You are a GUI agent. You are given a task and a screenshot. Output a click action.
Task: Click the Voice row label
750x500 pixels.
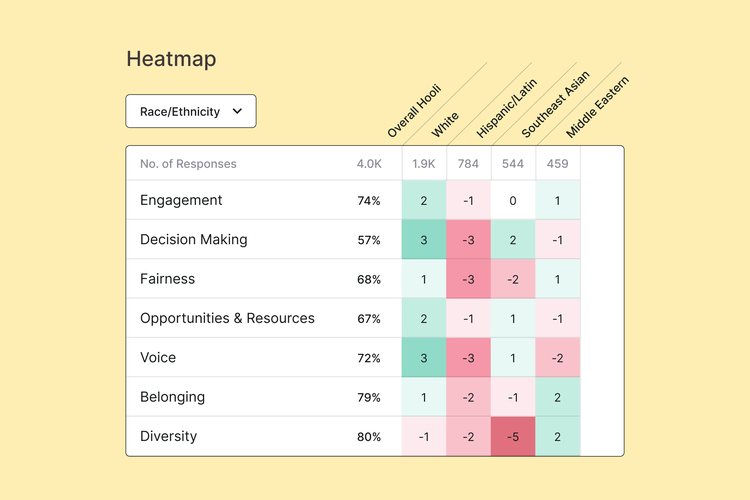[x=158, y=357]
